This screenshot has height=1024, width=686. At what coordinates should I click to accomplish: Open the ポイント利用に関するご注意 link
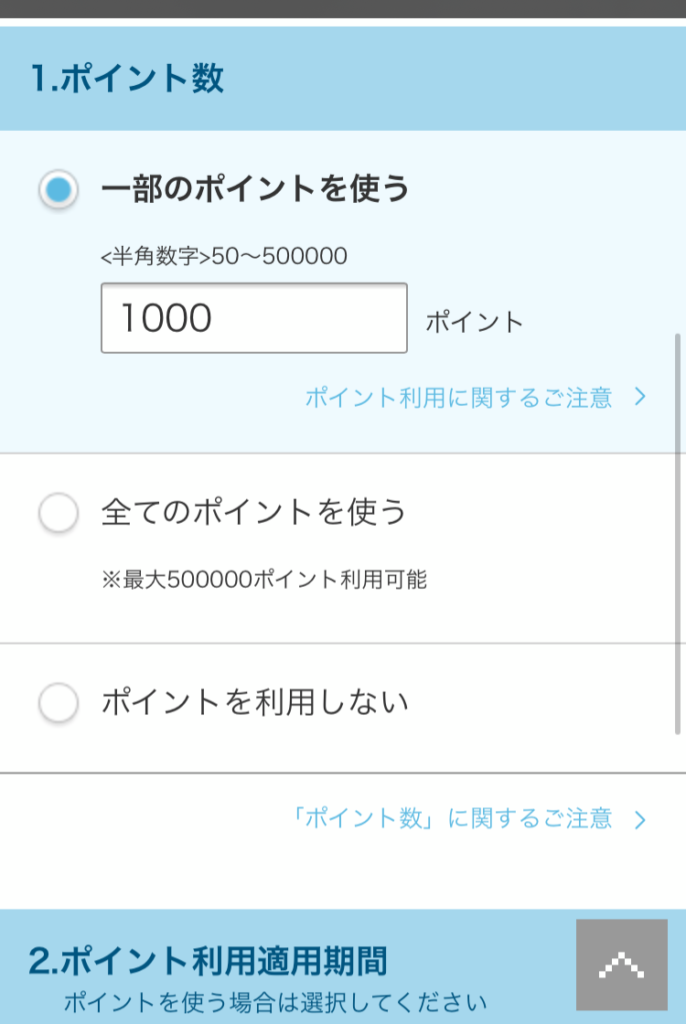(x=459, y=397)
